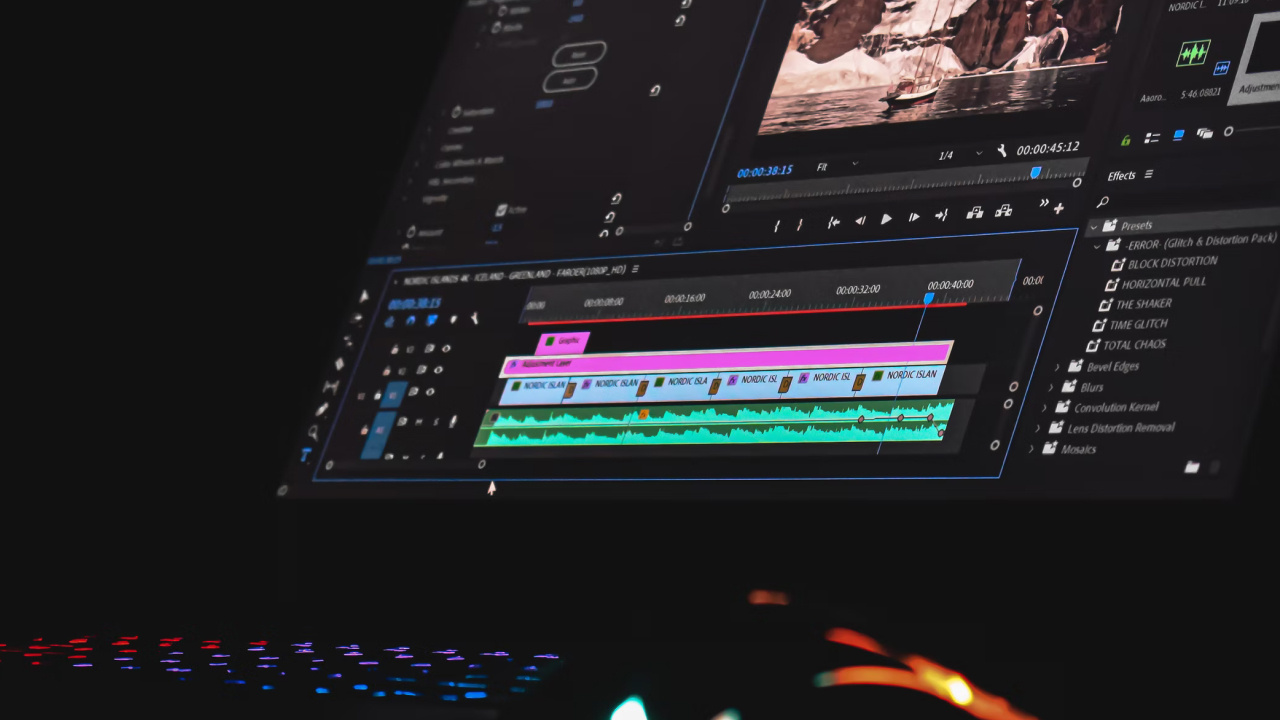Select the TIME GLITCH preset
The image size is (1280, 720).
tap(1138, 324)
